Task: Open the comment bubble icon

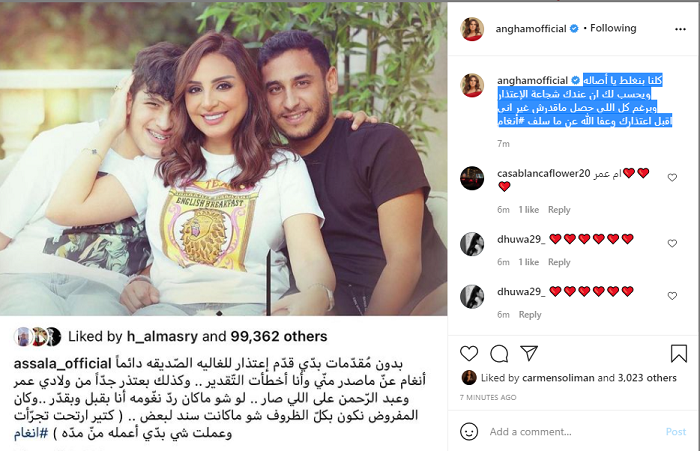Action: 499,354
